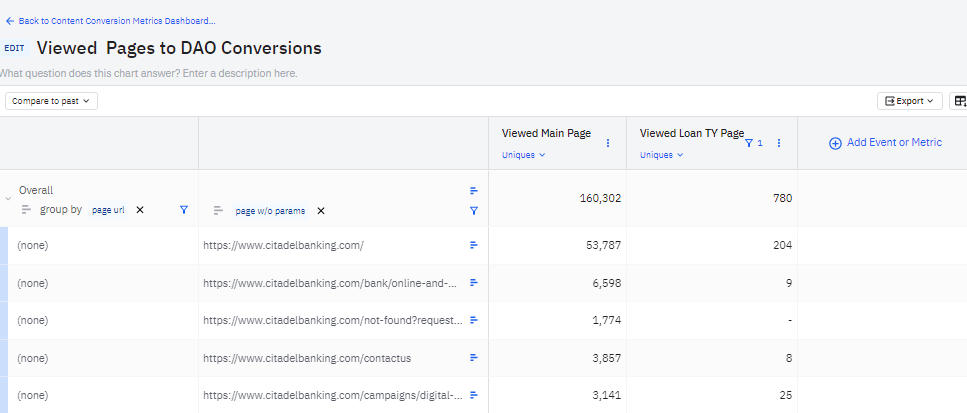Collapse the Overall row chevron

click(x=9, y=198)
